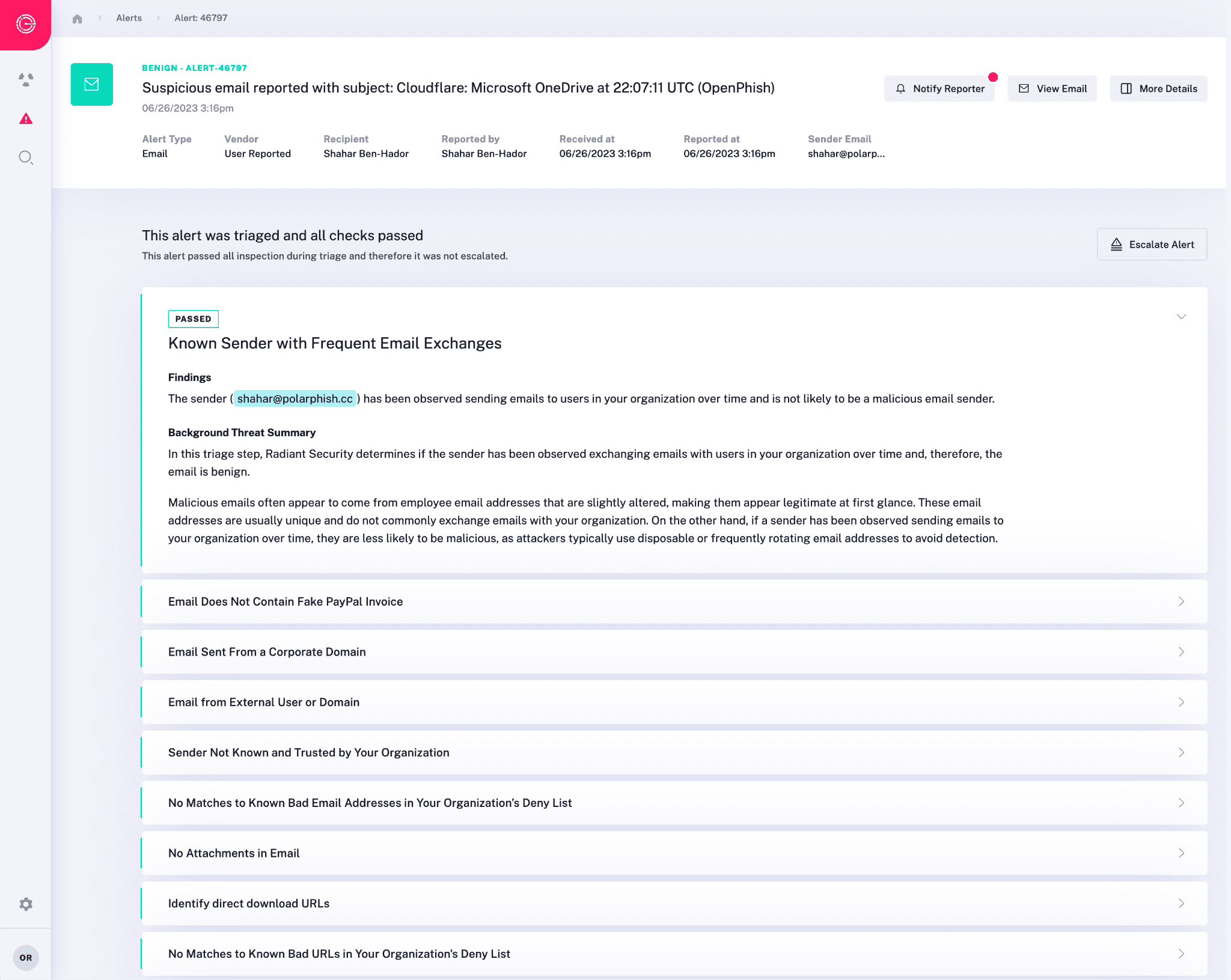Toggle the Known Sender findings section collapsed
1231x980 pixels.
tap(1182, 317)
